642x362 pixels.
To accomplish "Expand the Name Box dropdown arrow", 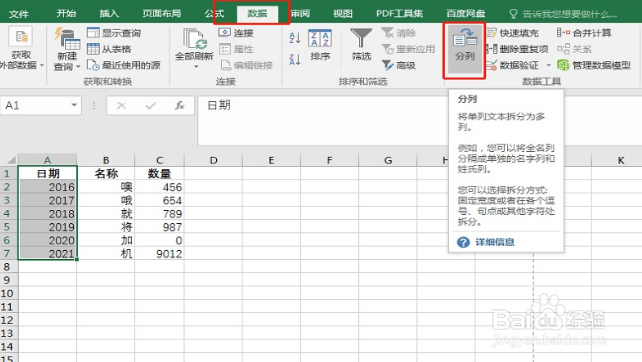I will 74,105.
